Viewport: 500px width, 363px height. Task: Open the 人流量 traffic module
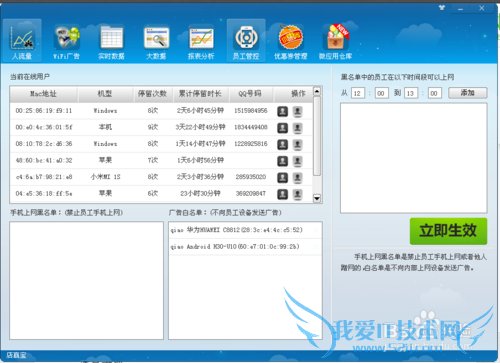click(x=22, y=40)
